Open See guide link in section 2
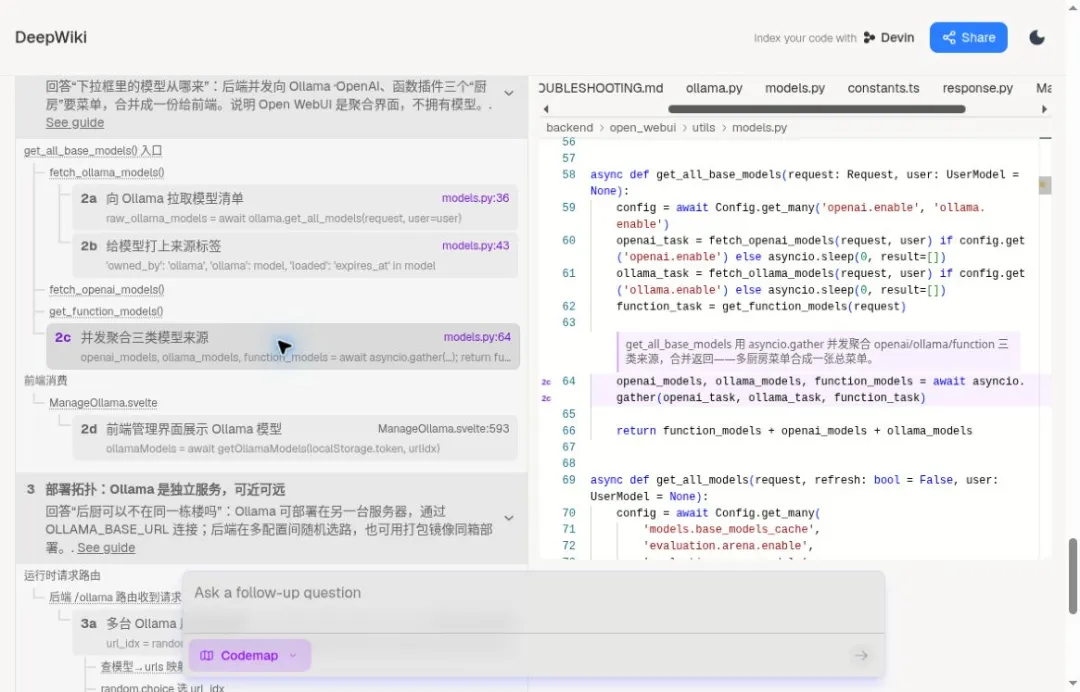 pos(75,123)
